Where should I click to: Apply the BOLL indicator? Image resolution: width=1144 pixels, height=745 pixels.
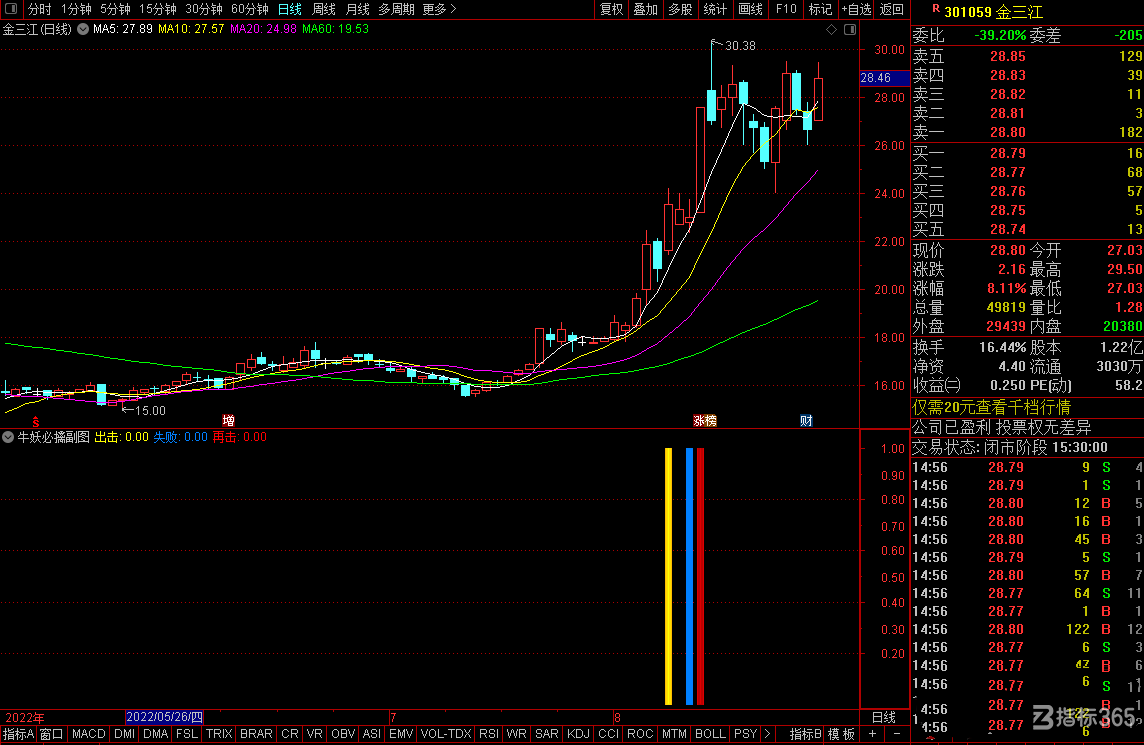coord(710,734)
